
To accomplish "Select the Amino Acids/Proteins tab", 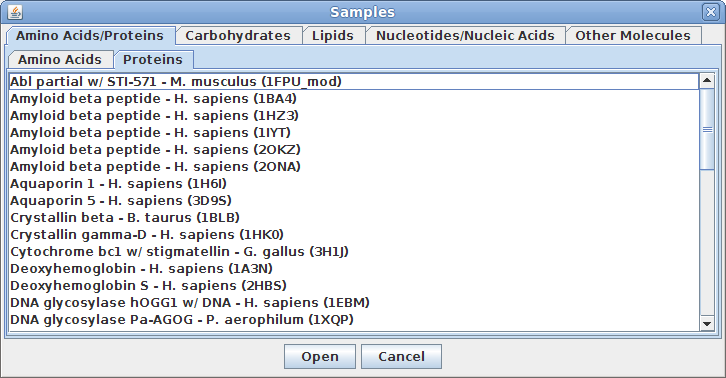I will pyautogui.click(x=90, y=36).
